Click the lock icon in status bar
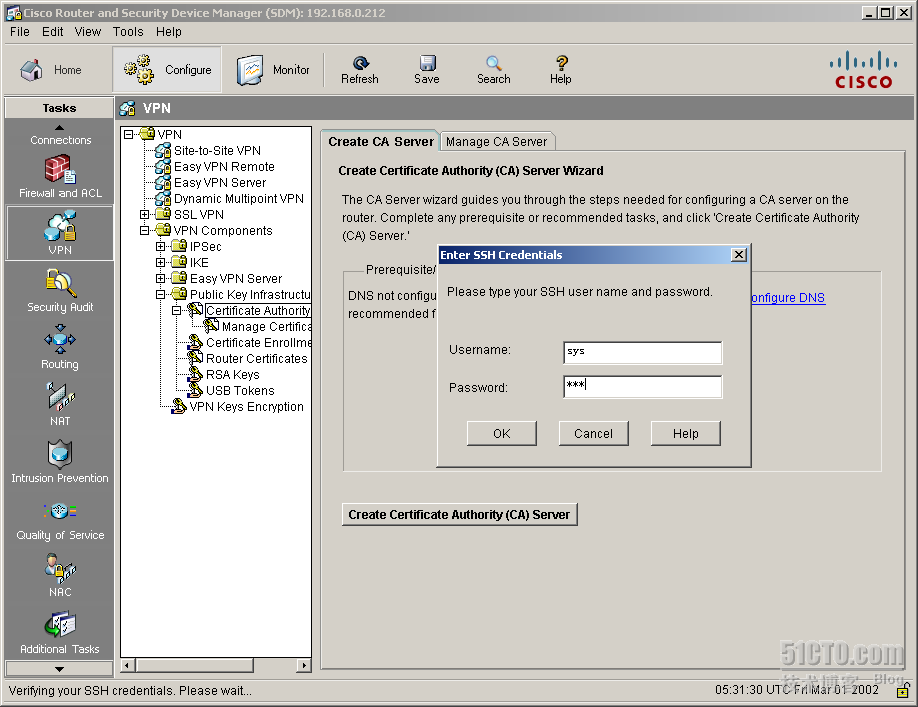The width and height of the screenshot is (918, 707). pyautogui.click(x=902, y=691)
